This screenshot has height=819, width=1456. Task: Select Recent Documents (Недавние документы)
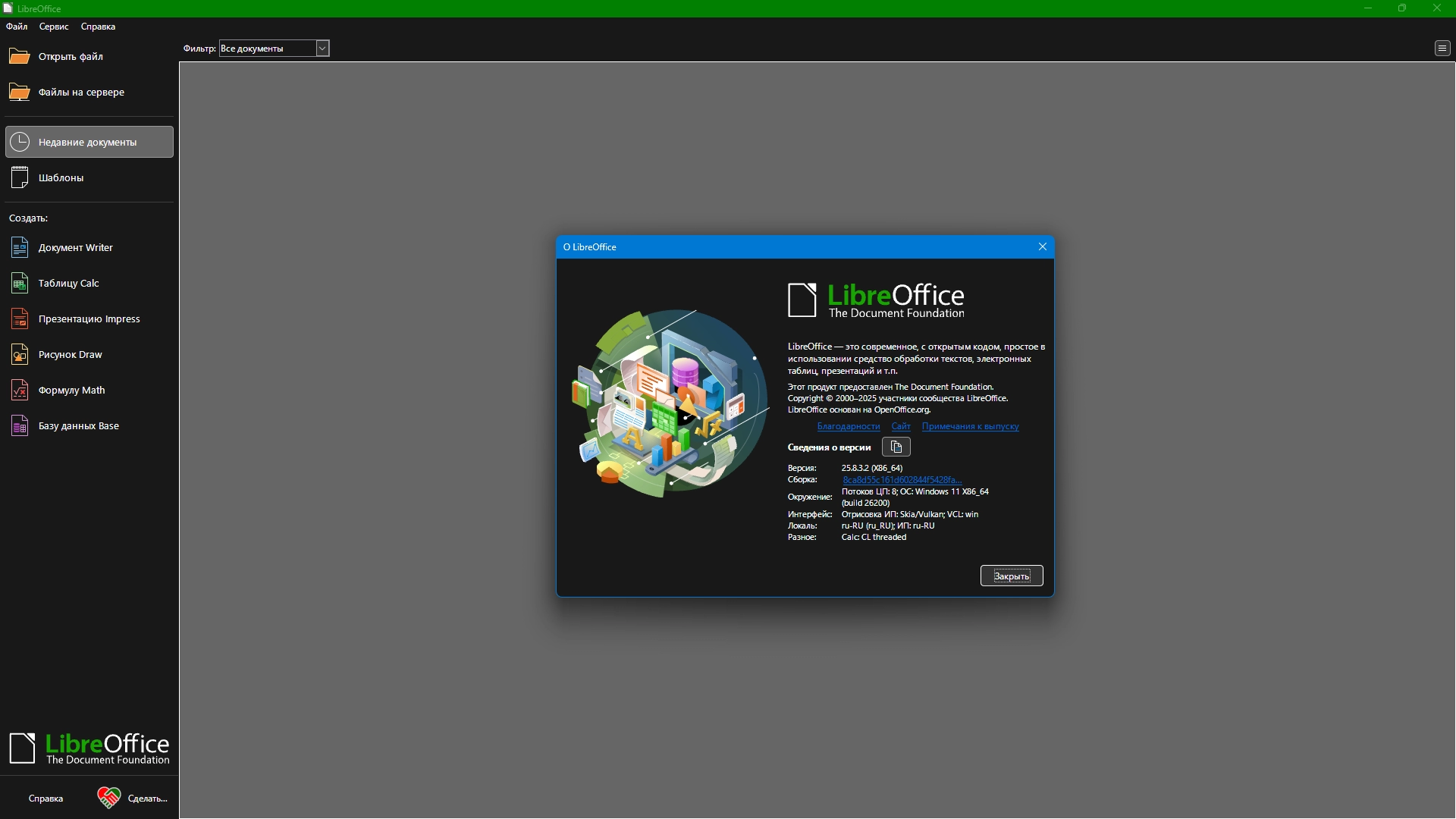(x=89, y=143)
